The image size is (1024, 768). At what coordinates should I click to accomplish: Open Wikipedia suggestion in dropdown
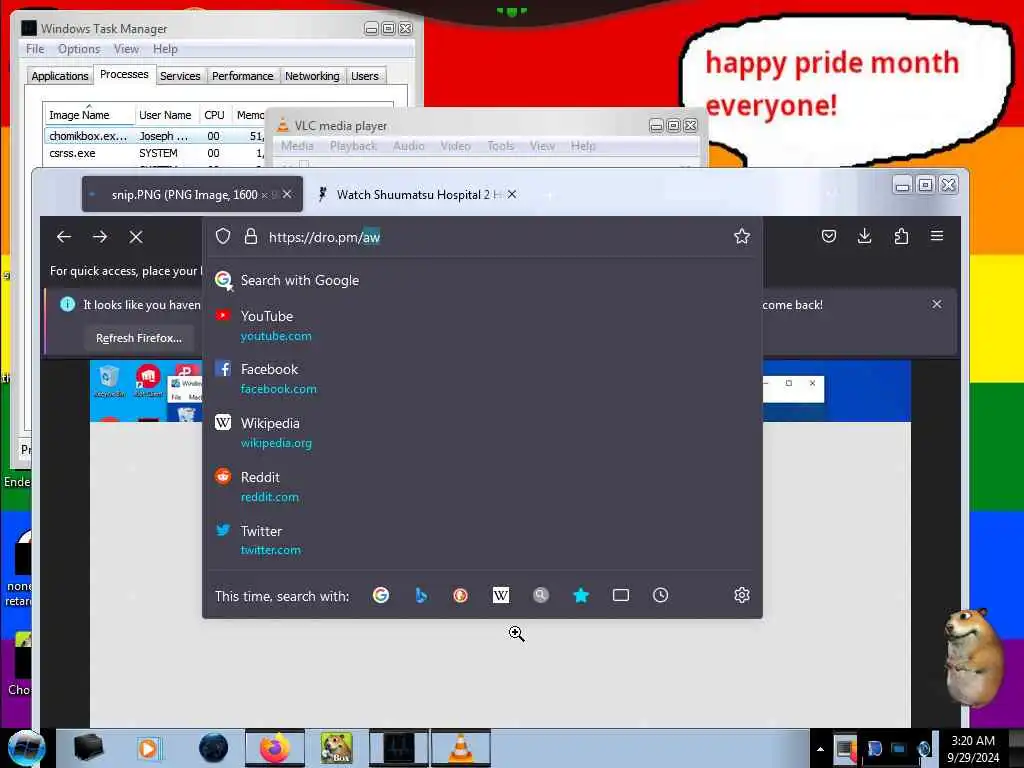[x=483, y=432]
